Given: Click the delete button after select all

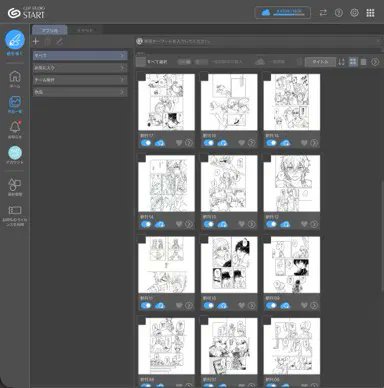Looking at the screenshot, I should click(x=184, y=62).
